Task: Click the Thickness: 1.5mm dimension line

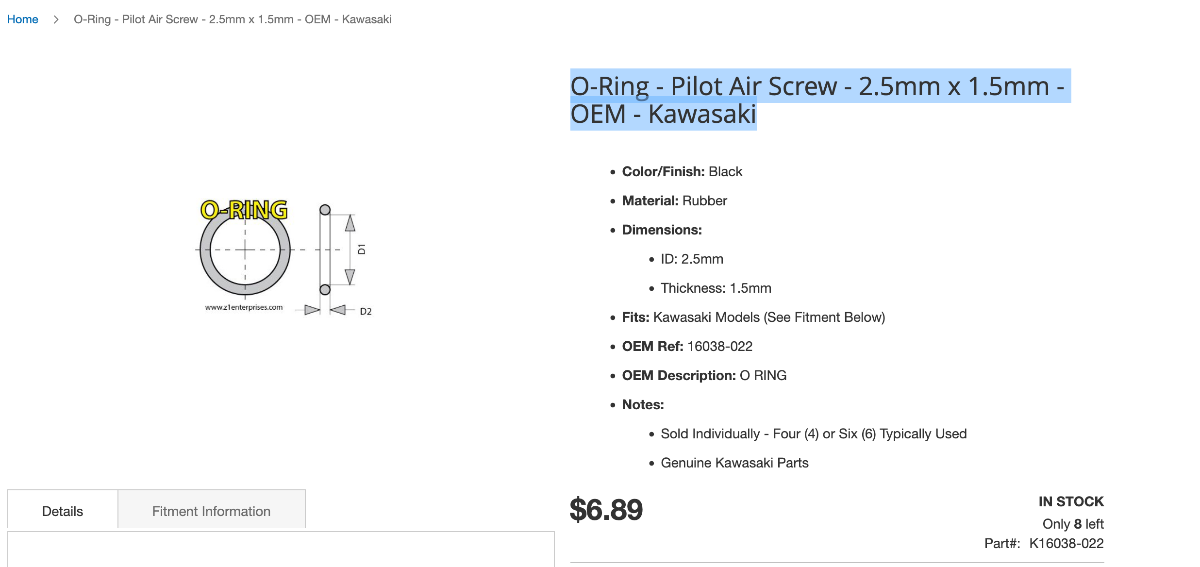Action: click(x=716, y=288)
